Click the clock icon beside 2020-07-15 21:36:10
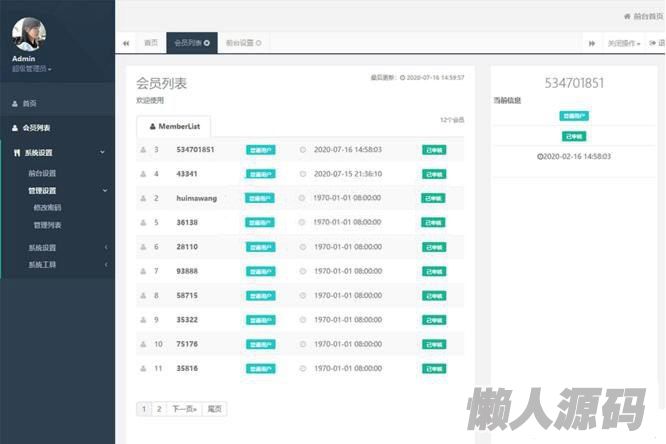The width and height of the screenshot is (666, 444). coord(303,174)
